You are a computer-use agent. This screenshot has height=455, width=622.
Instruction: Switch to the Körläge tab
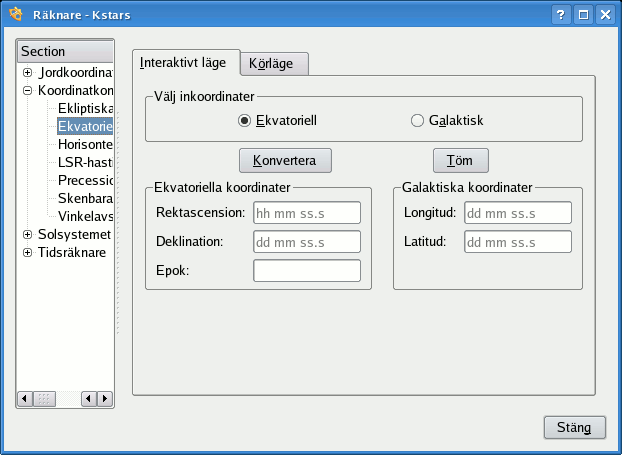tap(278, 63)
